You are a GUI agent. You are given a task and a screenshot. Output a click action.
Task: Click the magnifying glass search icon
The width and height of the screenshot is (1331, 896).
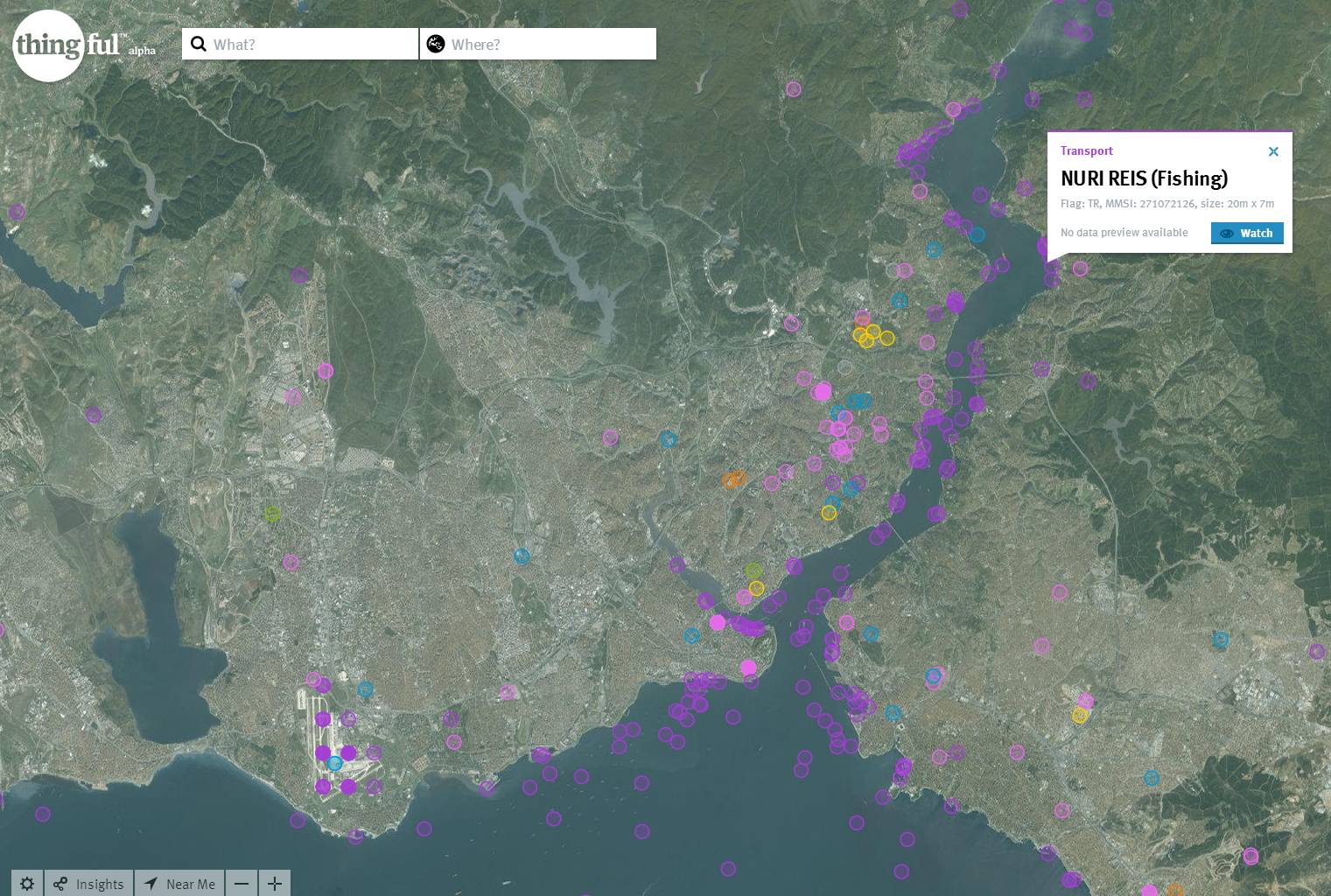tap(199, 45)
